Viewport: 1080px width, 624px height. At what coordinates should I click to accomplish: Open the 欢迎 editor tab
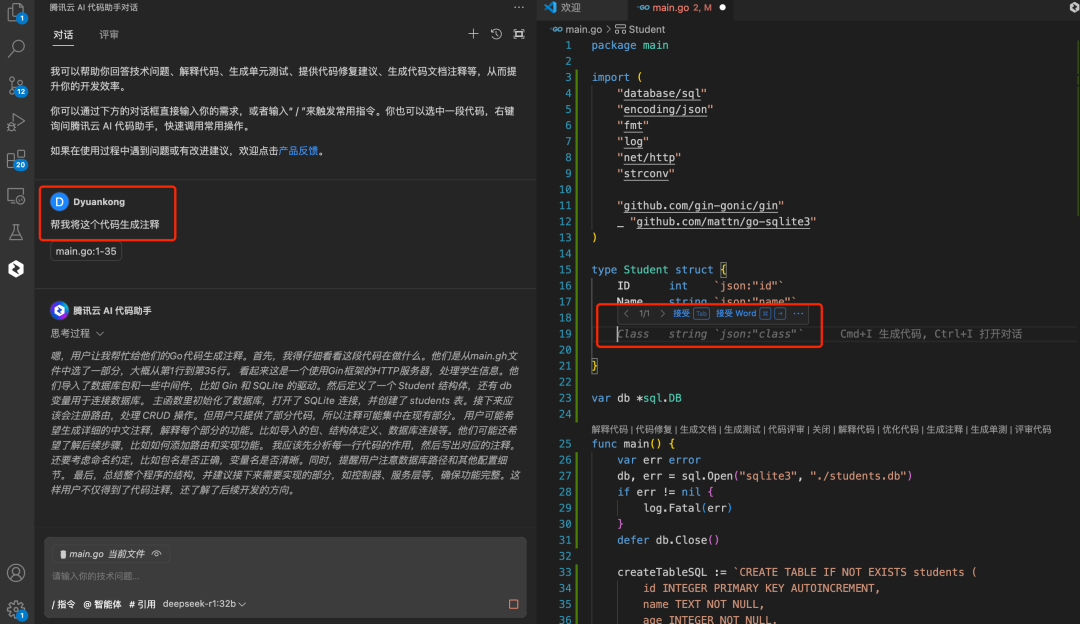[x=570, y=8]
